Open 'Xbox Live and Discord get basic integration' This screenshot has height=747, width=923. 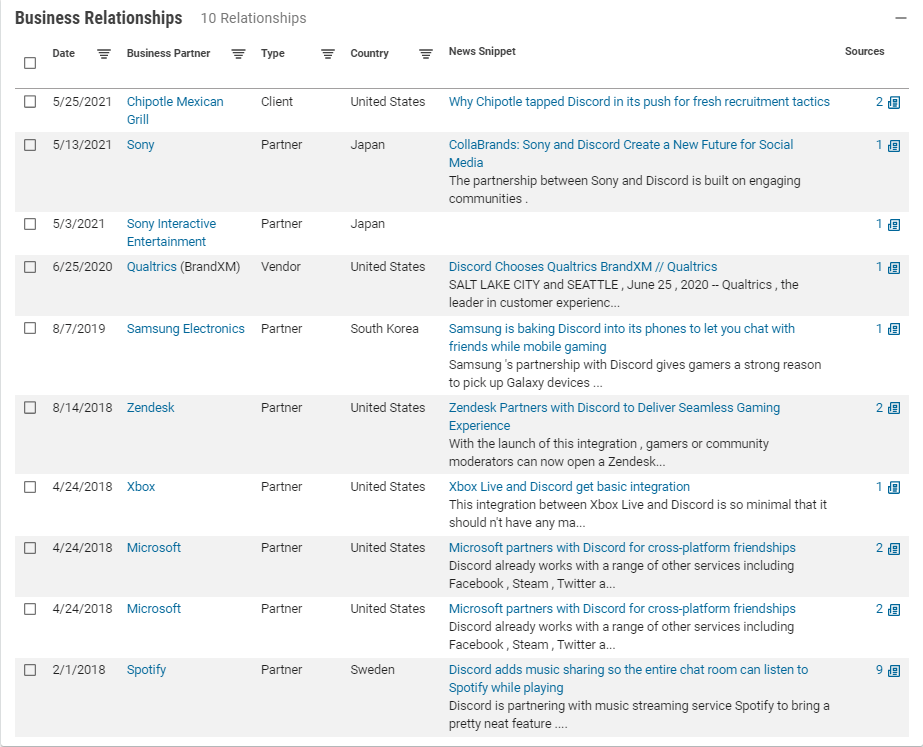[x=569, y=487]
